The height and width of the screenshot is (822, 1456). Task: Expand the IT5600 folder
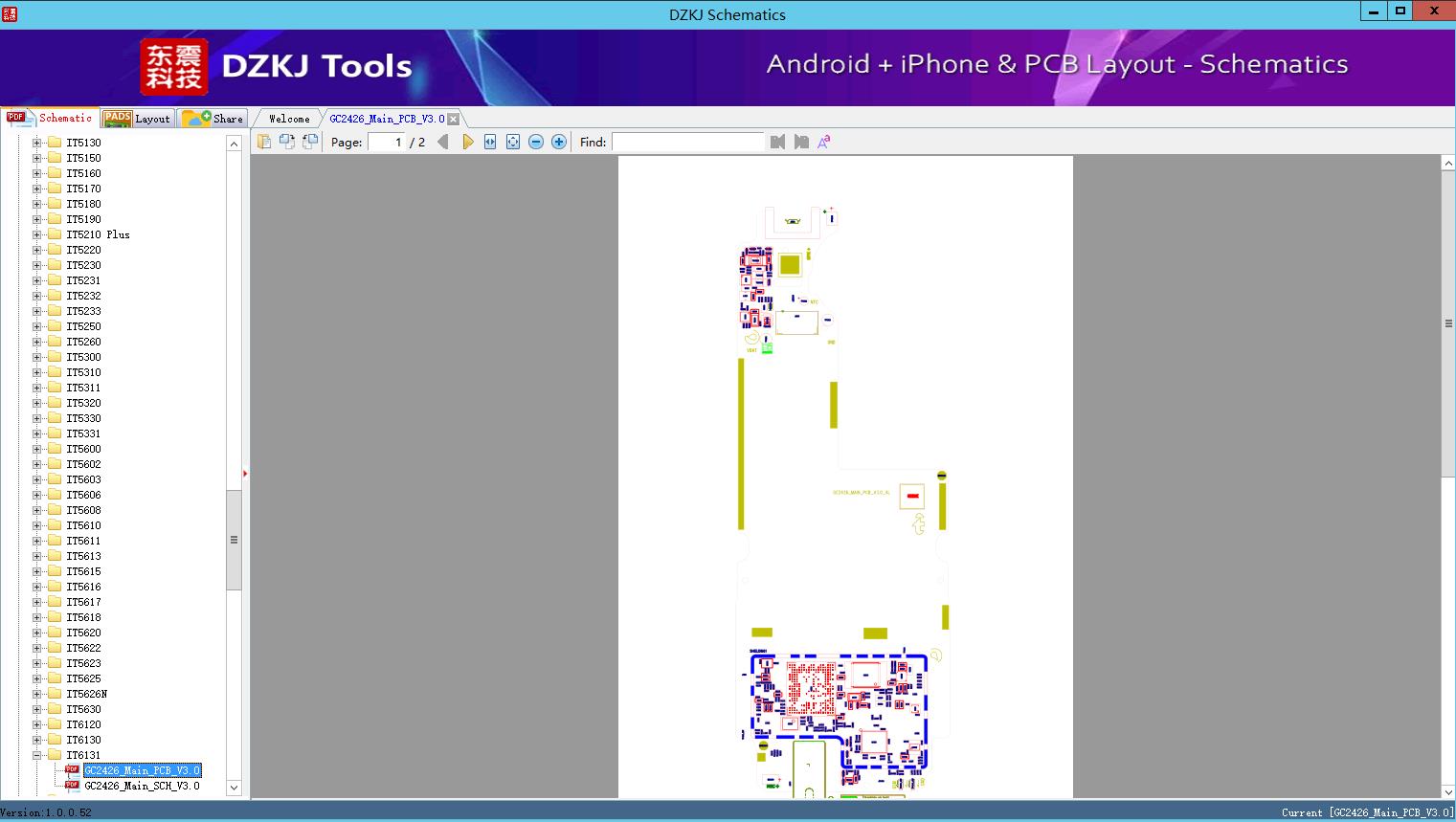tap(36, 449)
